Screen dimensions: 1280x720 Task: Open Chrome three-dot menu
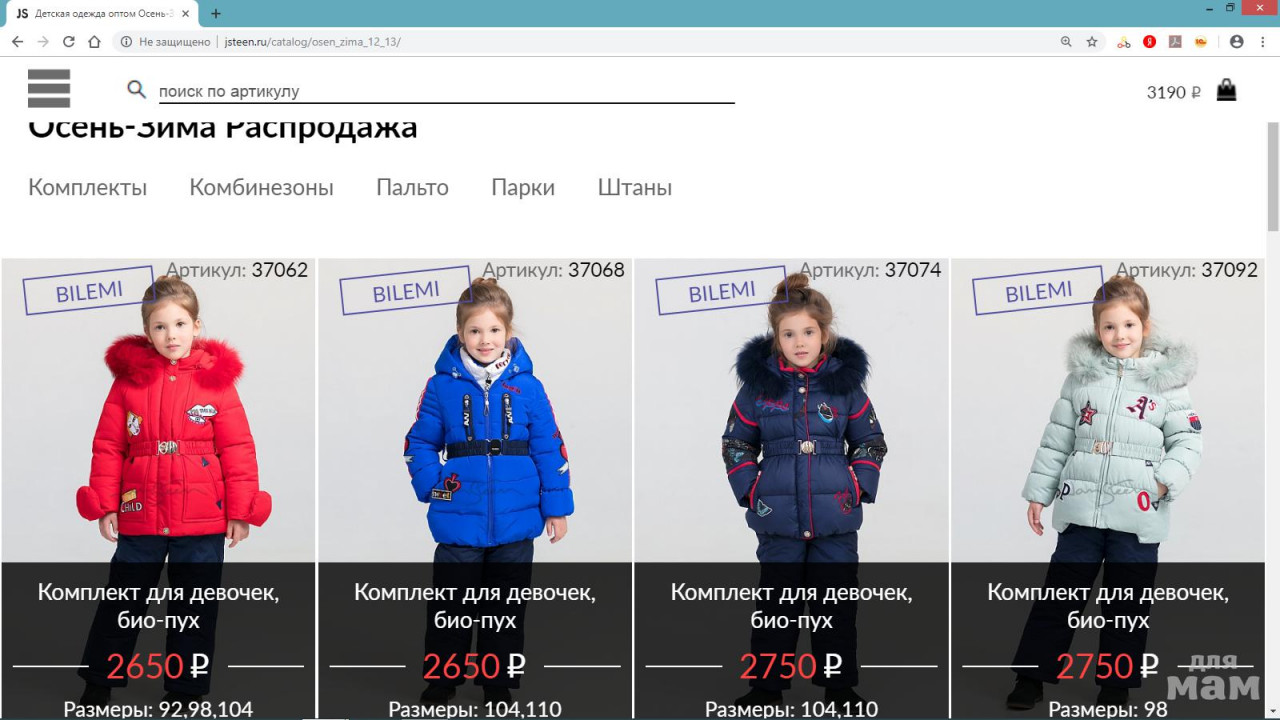[1263, 42]
